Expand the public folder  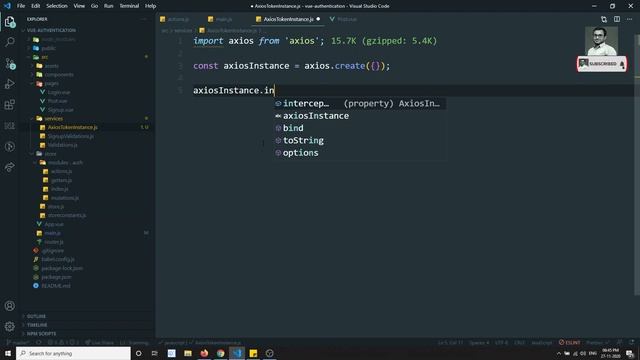[48, 48]
